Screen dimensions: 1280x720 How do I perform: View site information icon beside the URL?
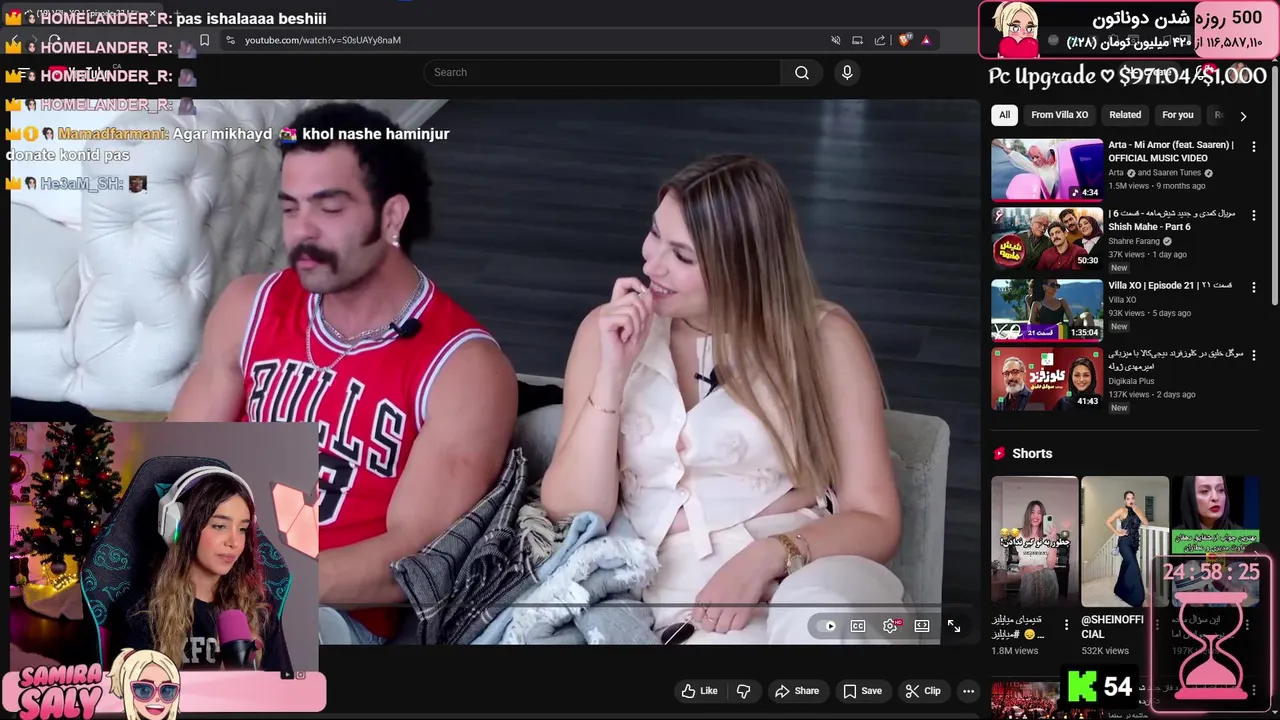point(230,40)
